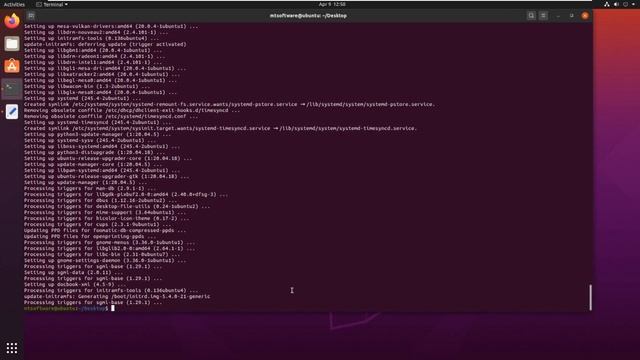Image resolution: width=640 pixels, height=360 pixels.
Task: Click the line 'Setting up gnome-settings-daemon'
Action: coord(105,260)
